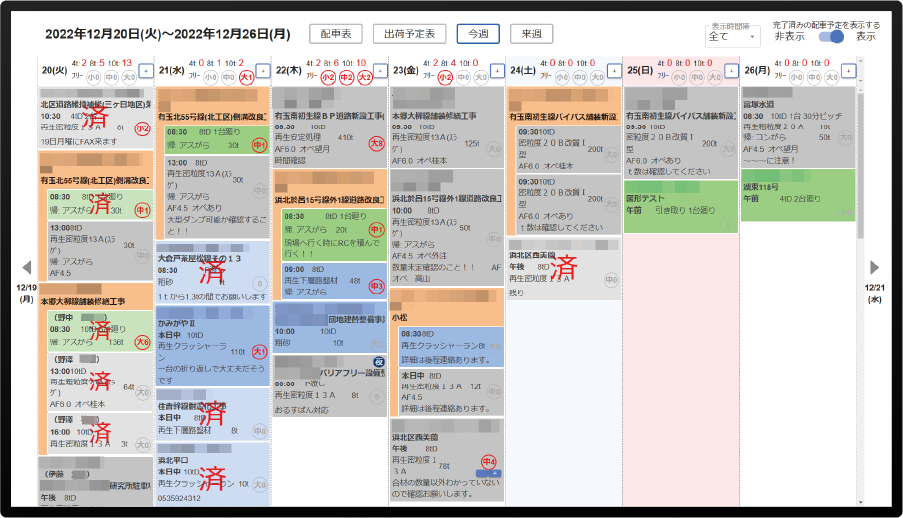Add a dispatch entry to 22(木)

coord(379,71)
